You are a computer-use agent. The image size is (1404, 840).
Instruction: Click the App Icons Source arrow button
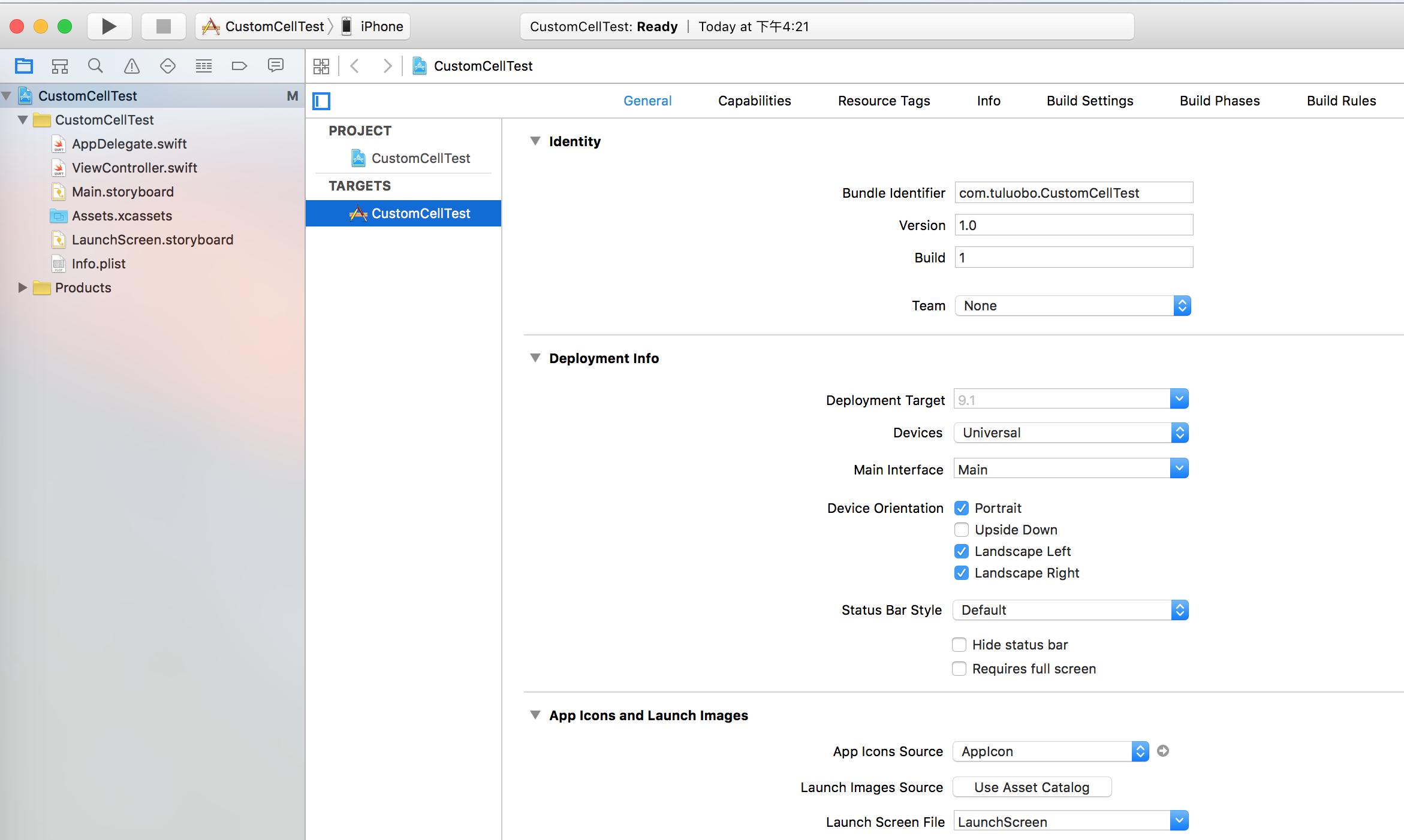tap(1163, 751)
